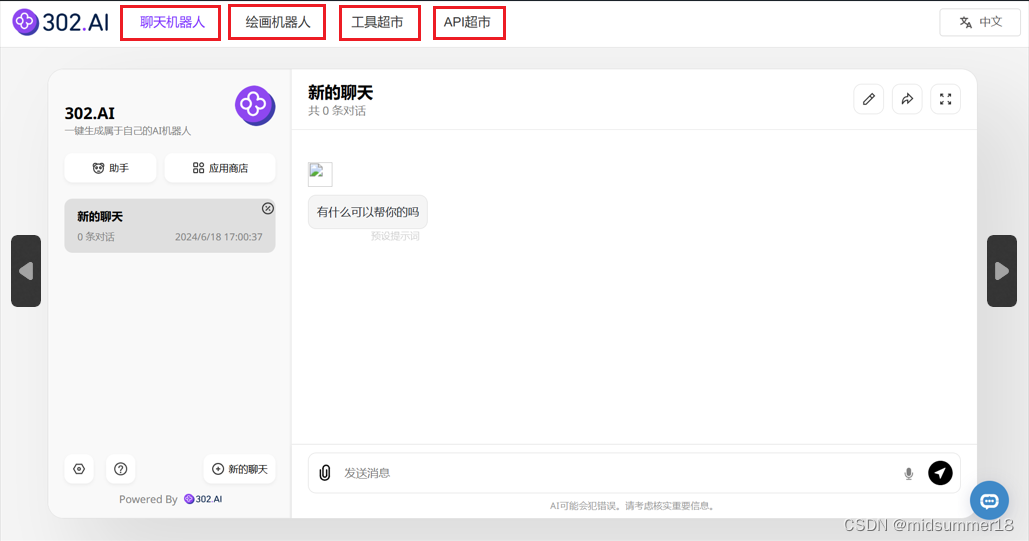Click the 302.AI logo in header
The image size is (1029, 541).
[x=60, y=22]
